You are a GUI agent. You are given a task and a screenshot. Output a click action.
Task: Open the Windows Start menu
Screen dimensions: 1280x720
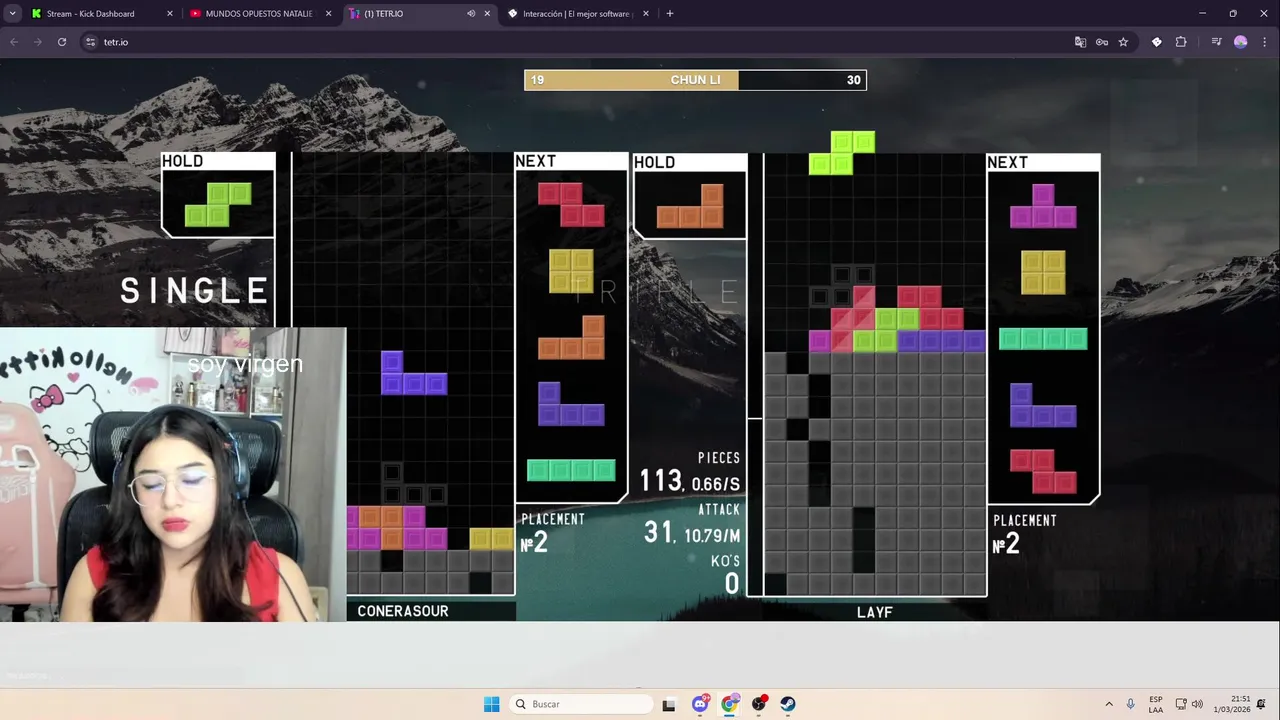point(491,704)
